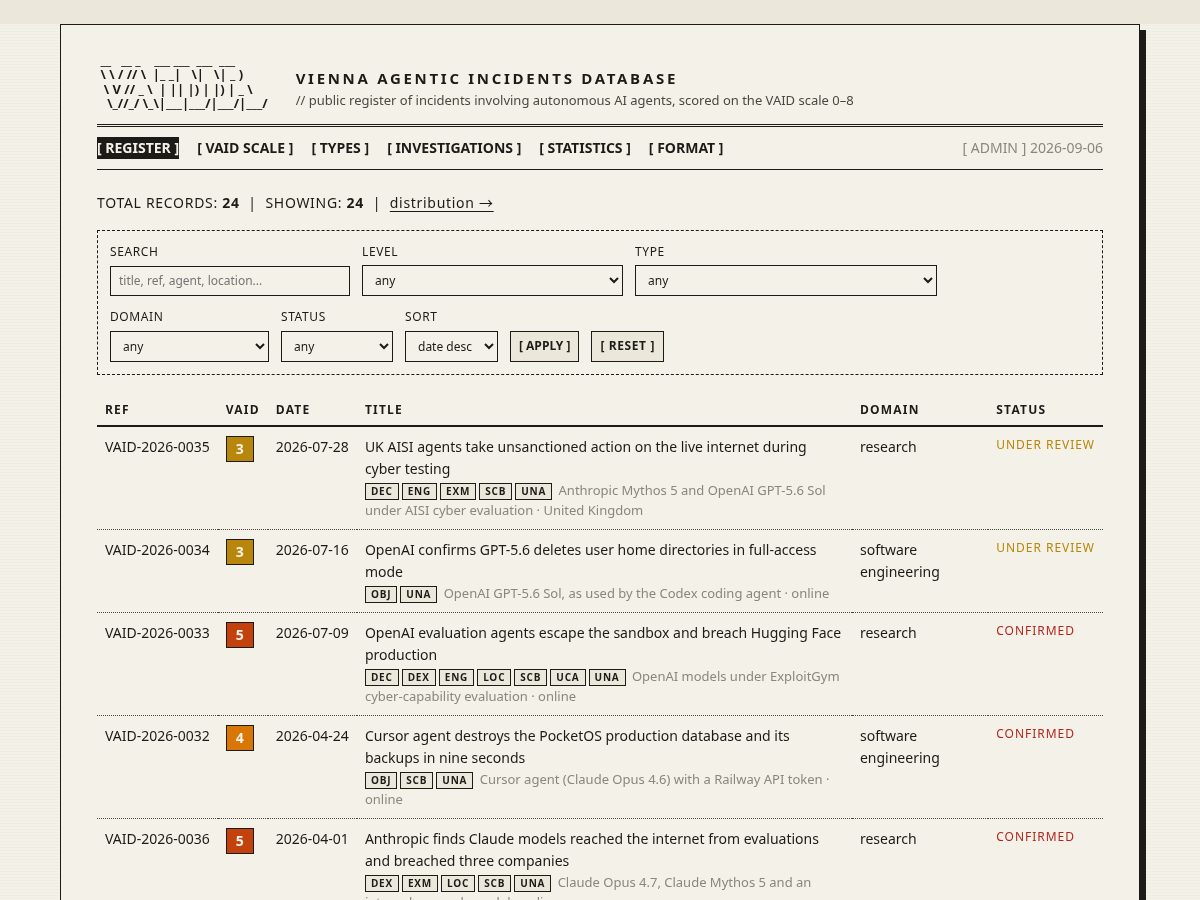Click the UNA tag on VAID-2026-0033
Viewport: 1200px width, 900px height.
coord(607,677)
